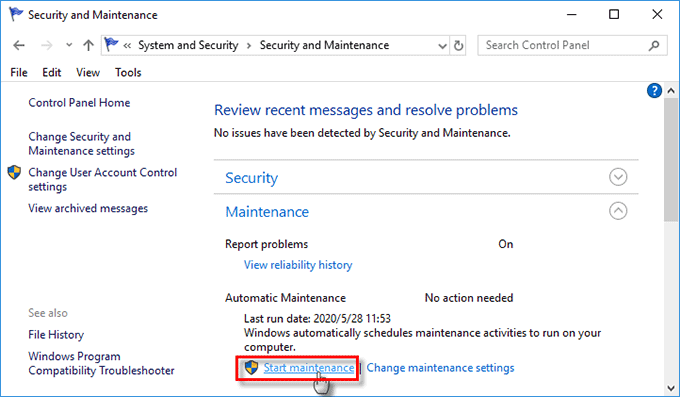
Task: Open the recent locations dropdown arrow
Action: pyautogui.click(x=69, y=45)
